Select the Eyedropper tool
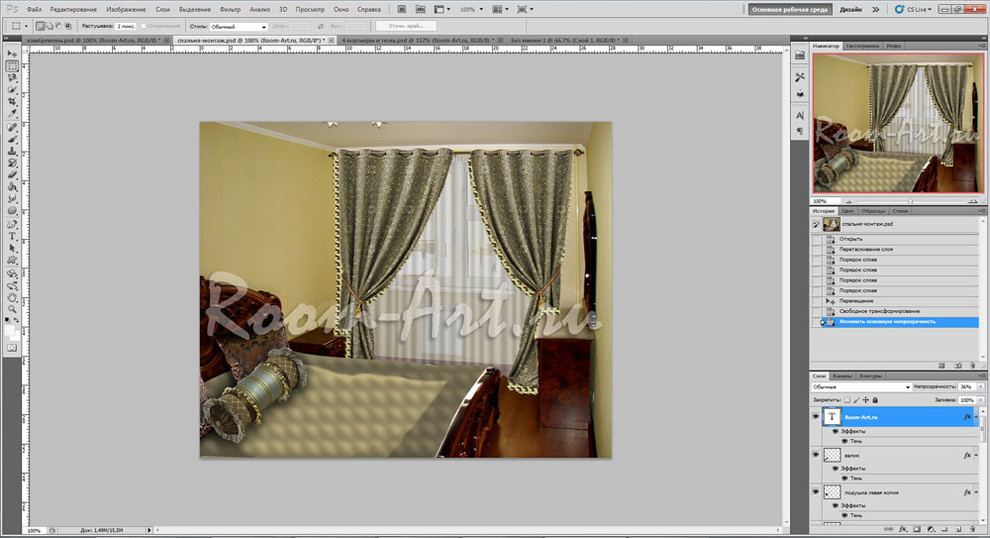Viewport: 990px width, 538px height. (12, 114)
